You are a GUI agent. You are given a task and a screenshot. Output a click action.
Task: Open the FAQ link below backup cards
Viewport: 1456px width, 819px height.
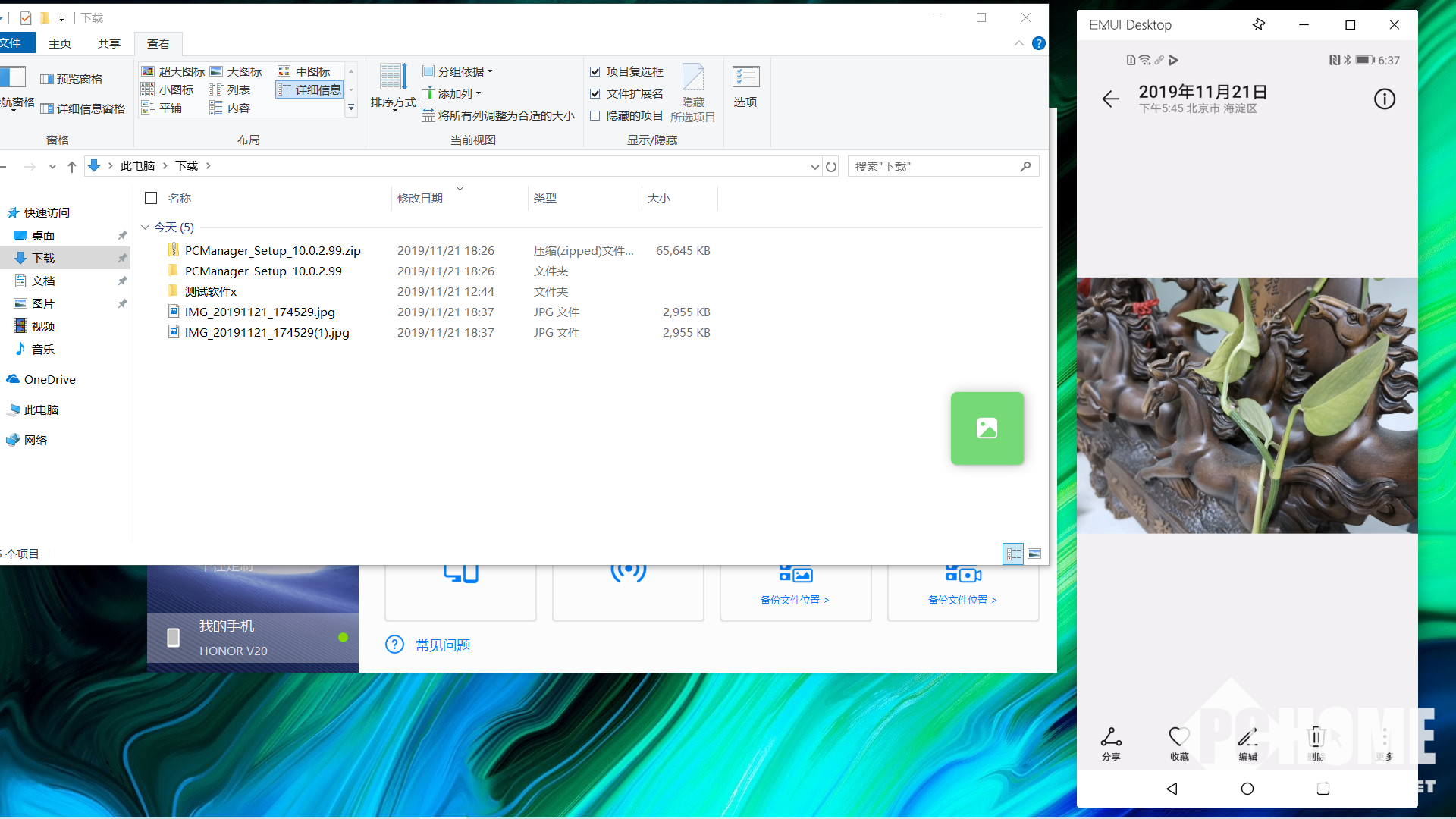pyautogui.click(x=443, y=645)
